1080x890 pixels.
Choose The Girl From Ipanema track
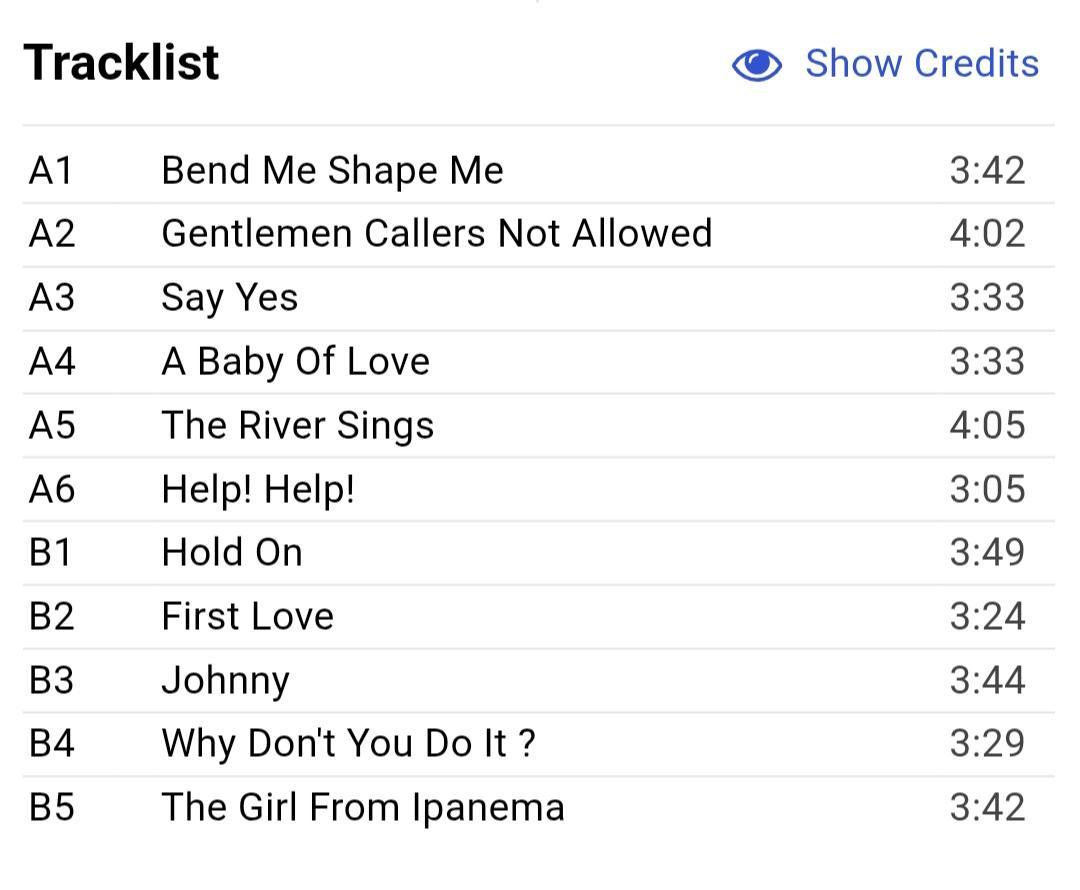363,807
